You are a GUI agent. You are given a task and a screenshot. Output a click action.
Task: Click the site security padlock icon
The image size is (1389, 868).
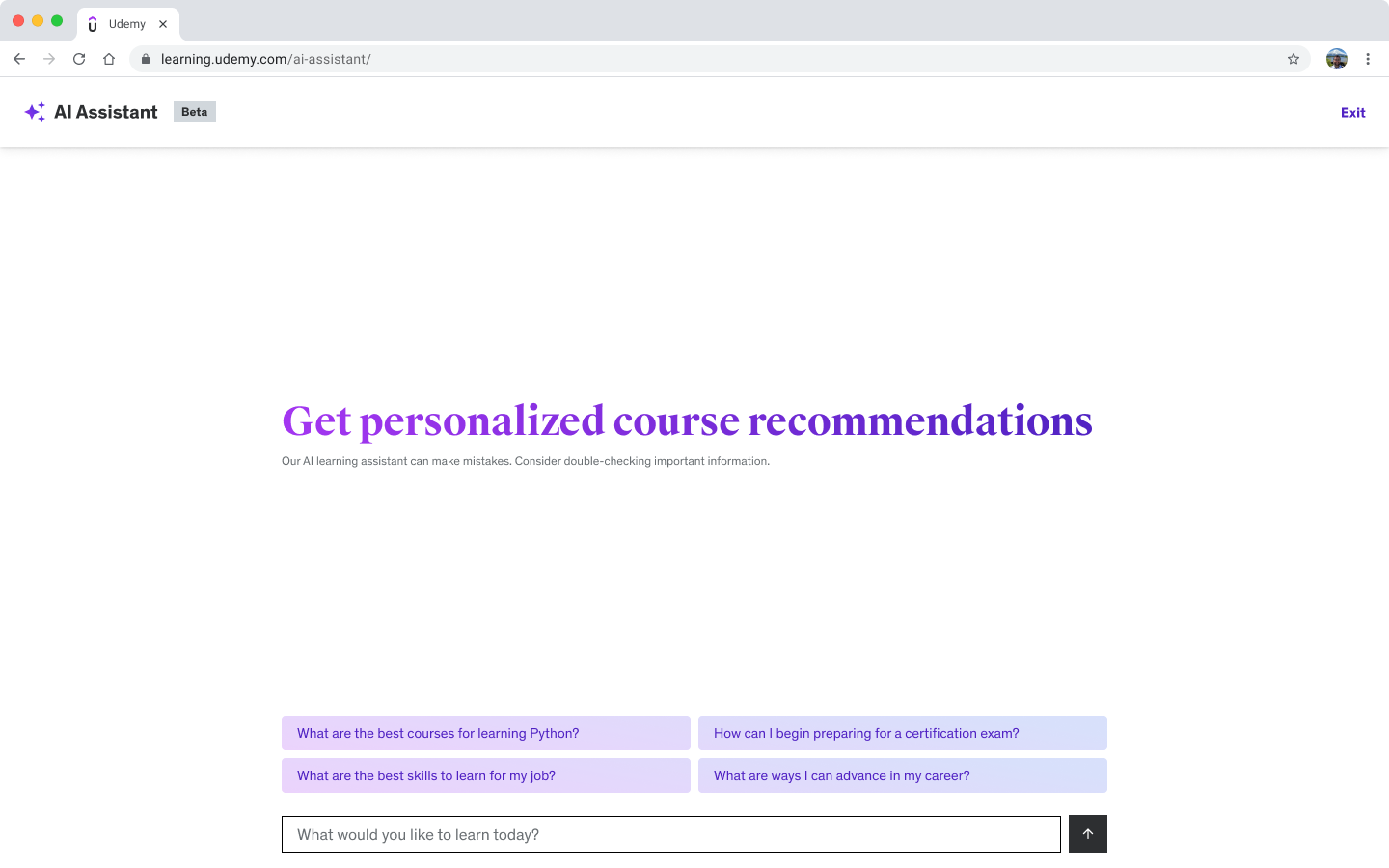pos(145,59)
